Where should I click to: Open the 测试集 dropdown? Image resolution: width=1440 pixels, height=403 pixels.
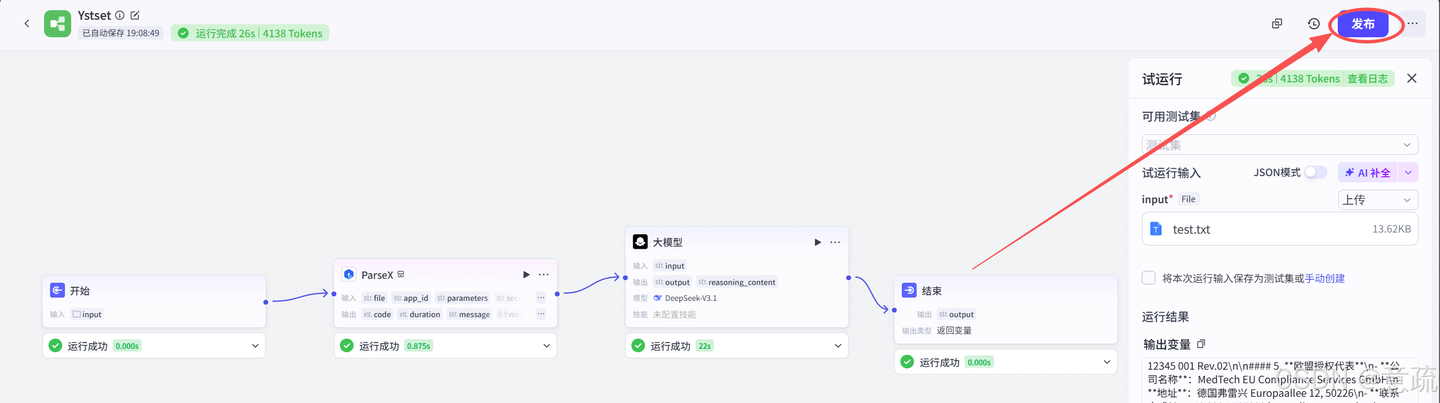[x=1280, y=145]
